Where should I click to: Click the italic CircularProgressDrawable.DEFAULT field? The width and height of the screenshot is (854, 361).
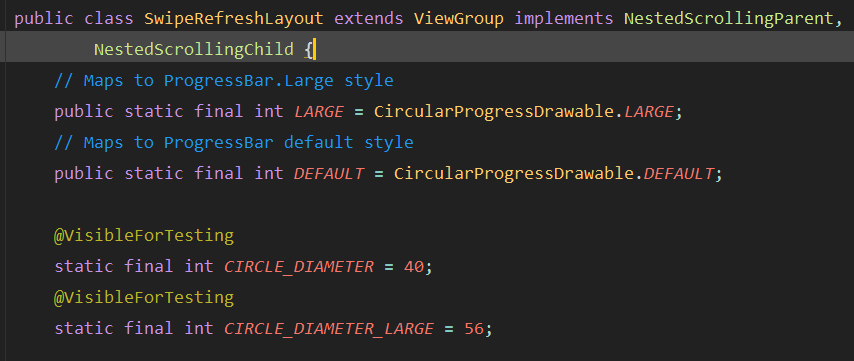679,174
